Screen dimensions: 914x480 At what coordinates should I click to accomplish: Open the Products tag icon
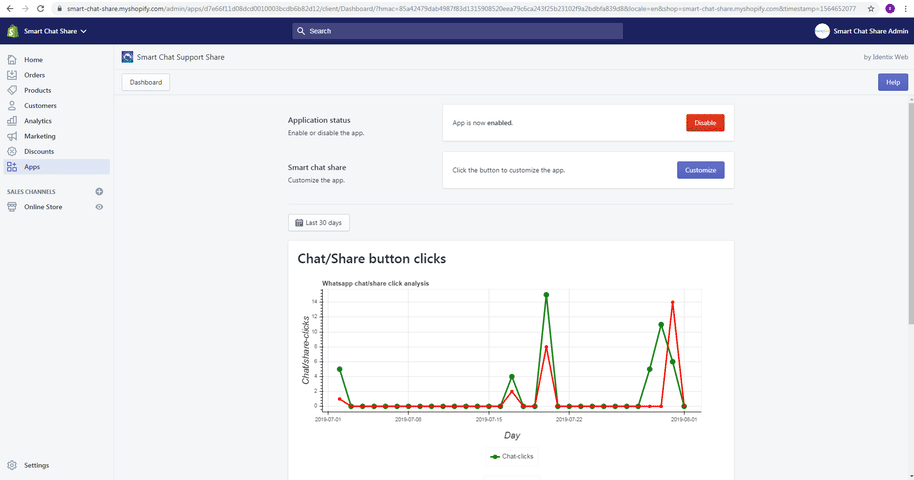coord(12,90)
